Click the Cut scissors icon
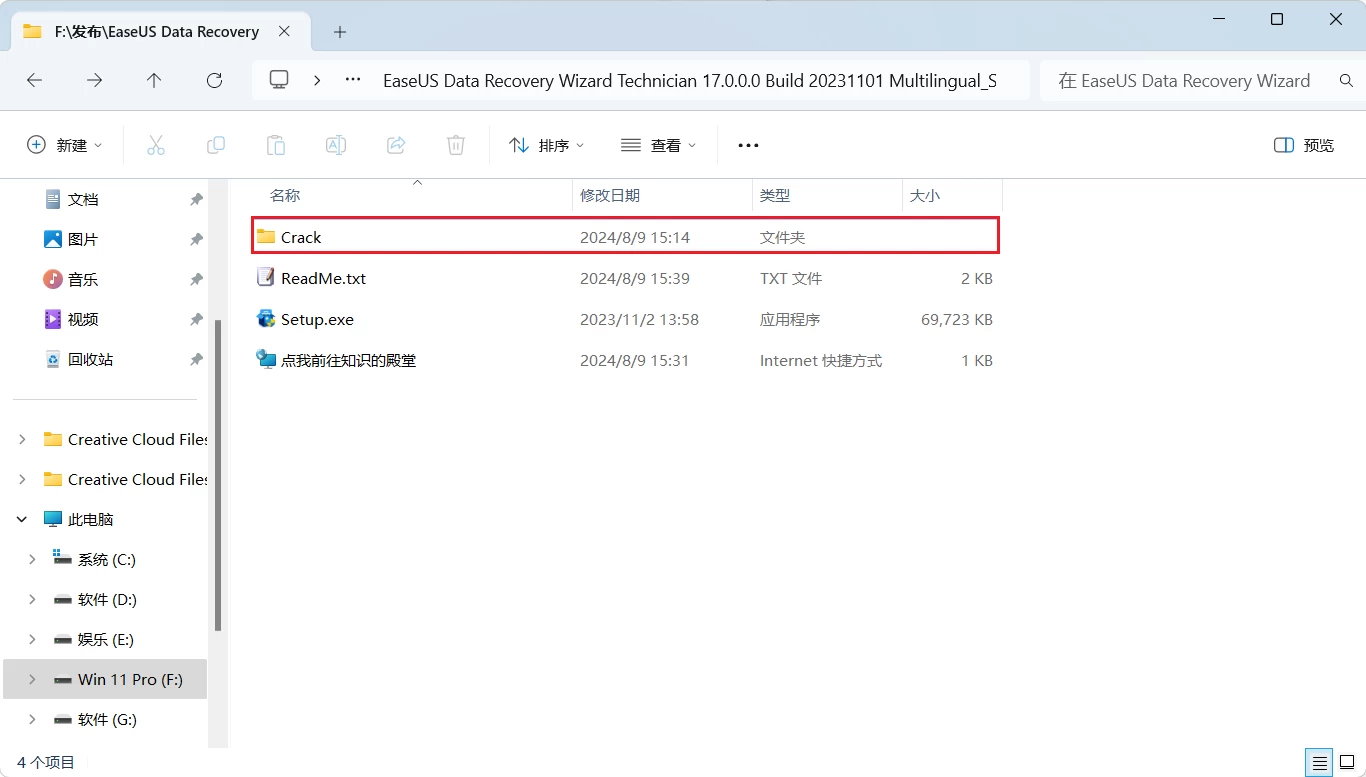The height and width of the screenshot is (777, 1366). tap(156, 145)
